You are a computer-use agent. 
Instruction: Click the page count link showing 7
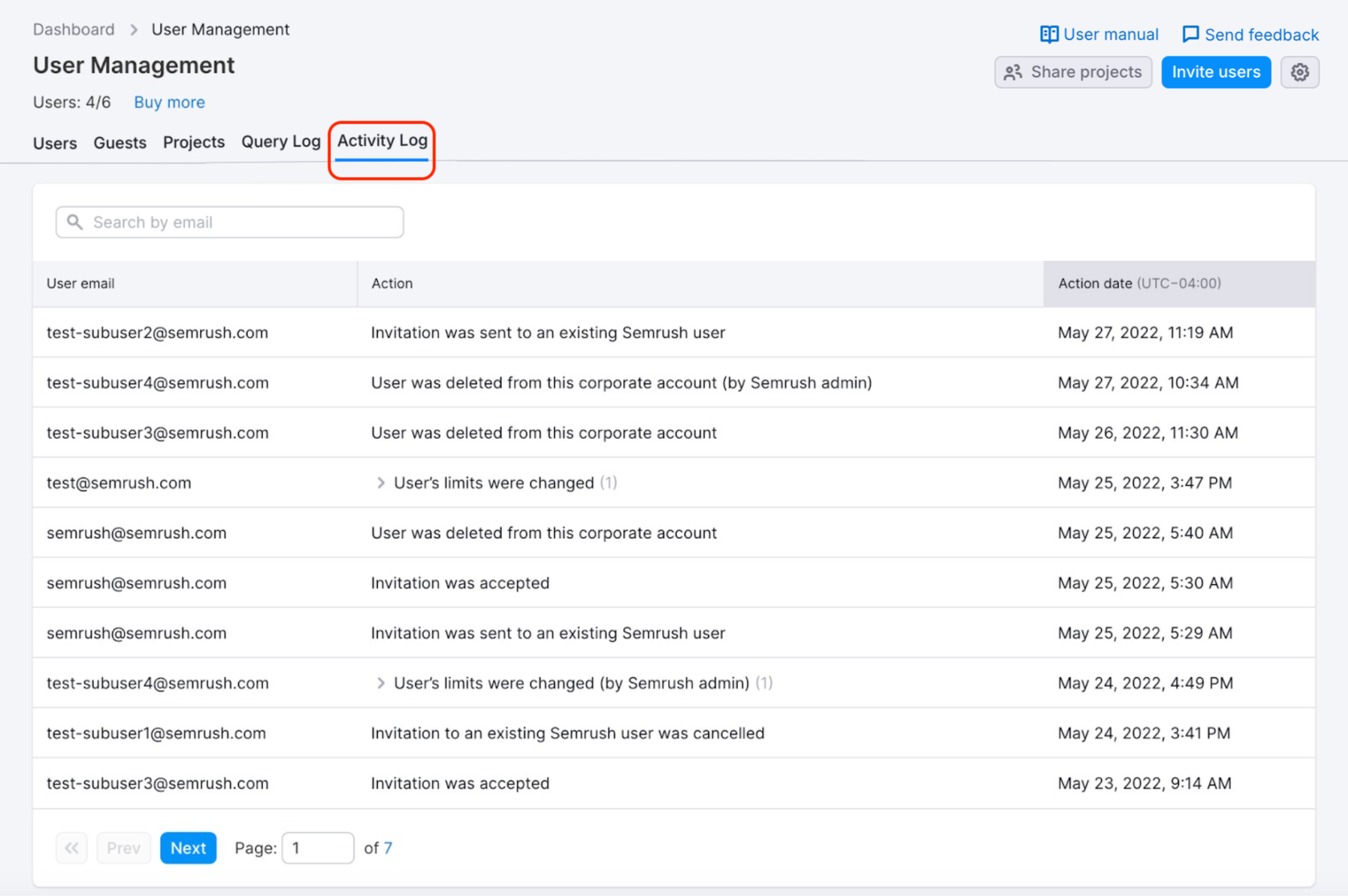point(388,848)
